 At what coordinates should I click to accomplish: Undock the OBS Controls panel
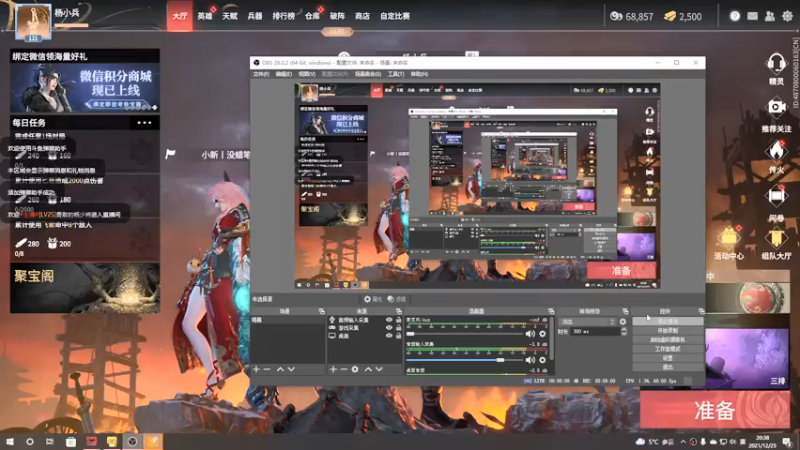(702, 311)
